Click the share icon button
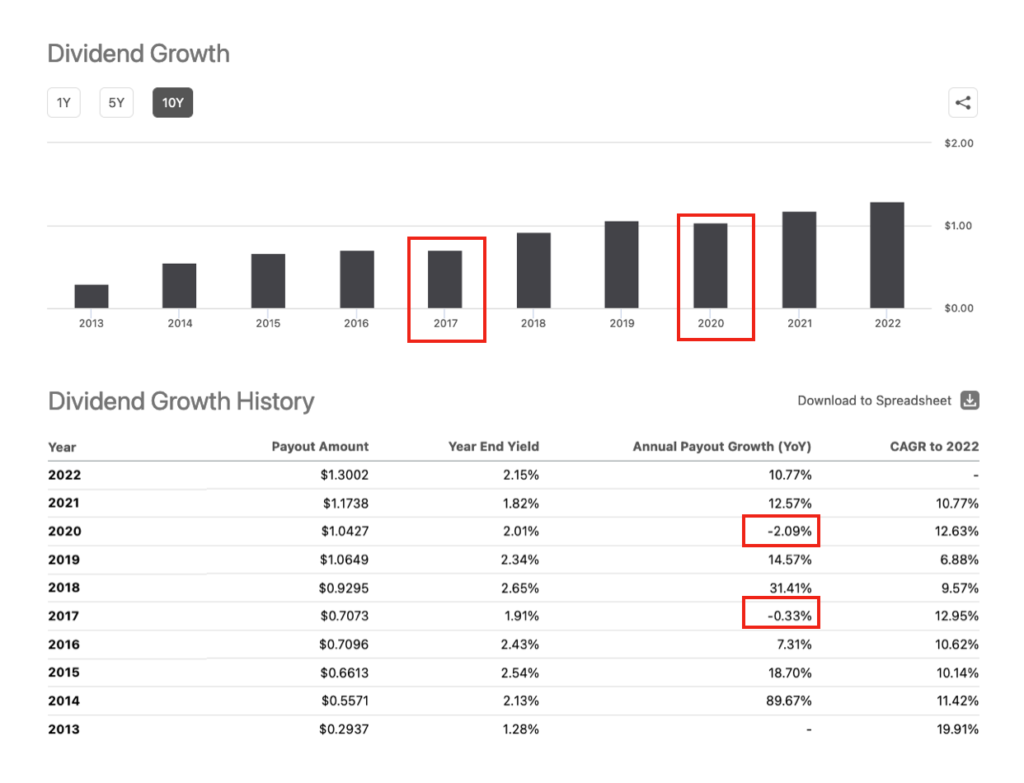The image size is (1024, 783). pos(963,103)
